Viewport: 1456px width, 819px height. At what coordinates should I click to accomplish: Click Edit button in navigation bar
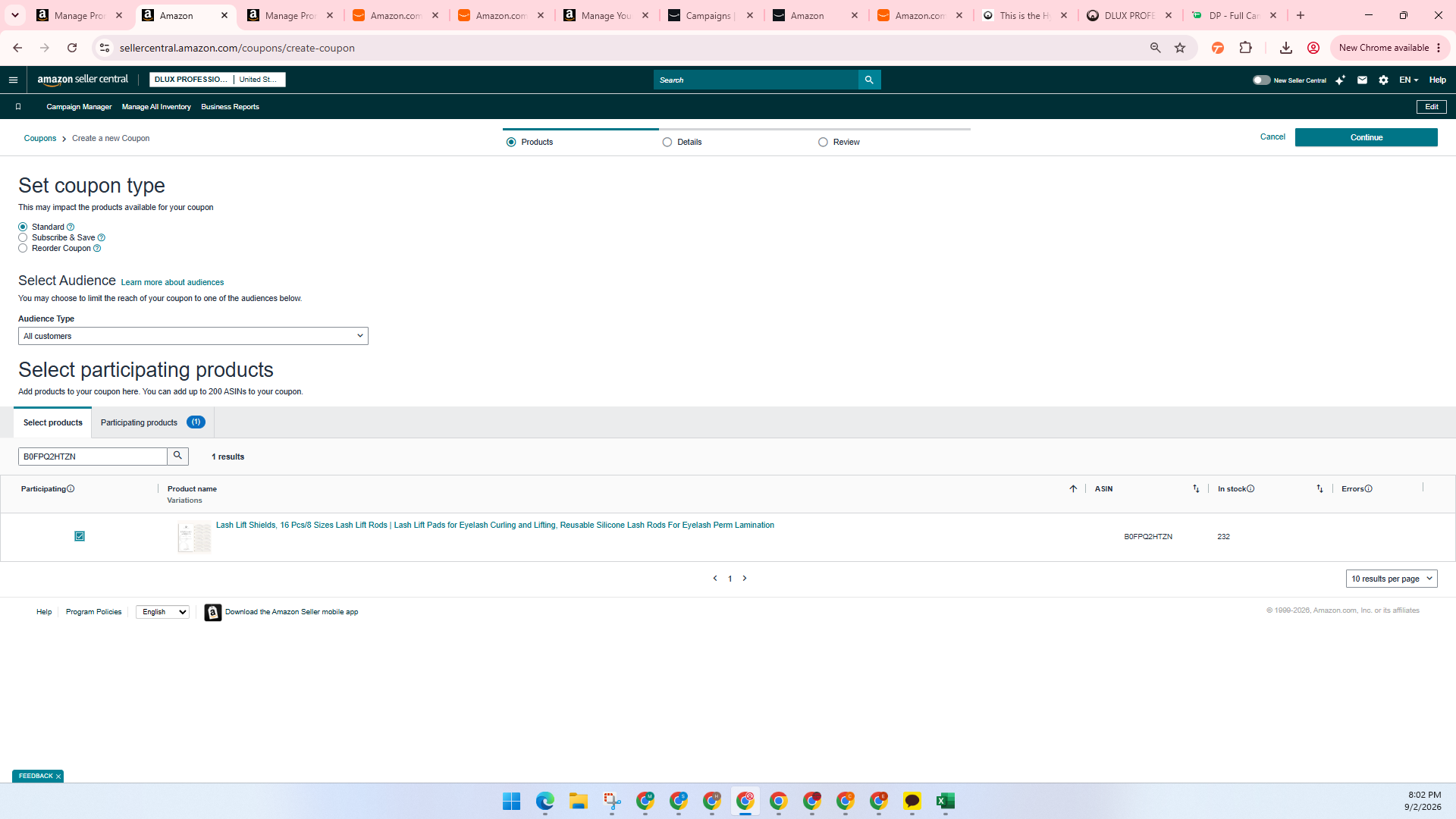[x=1431, y=107]
